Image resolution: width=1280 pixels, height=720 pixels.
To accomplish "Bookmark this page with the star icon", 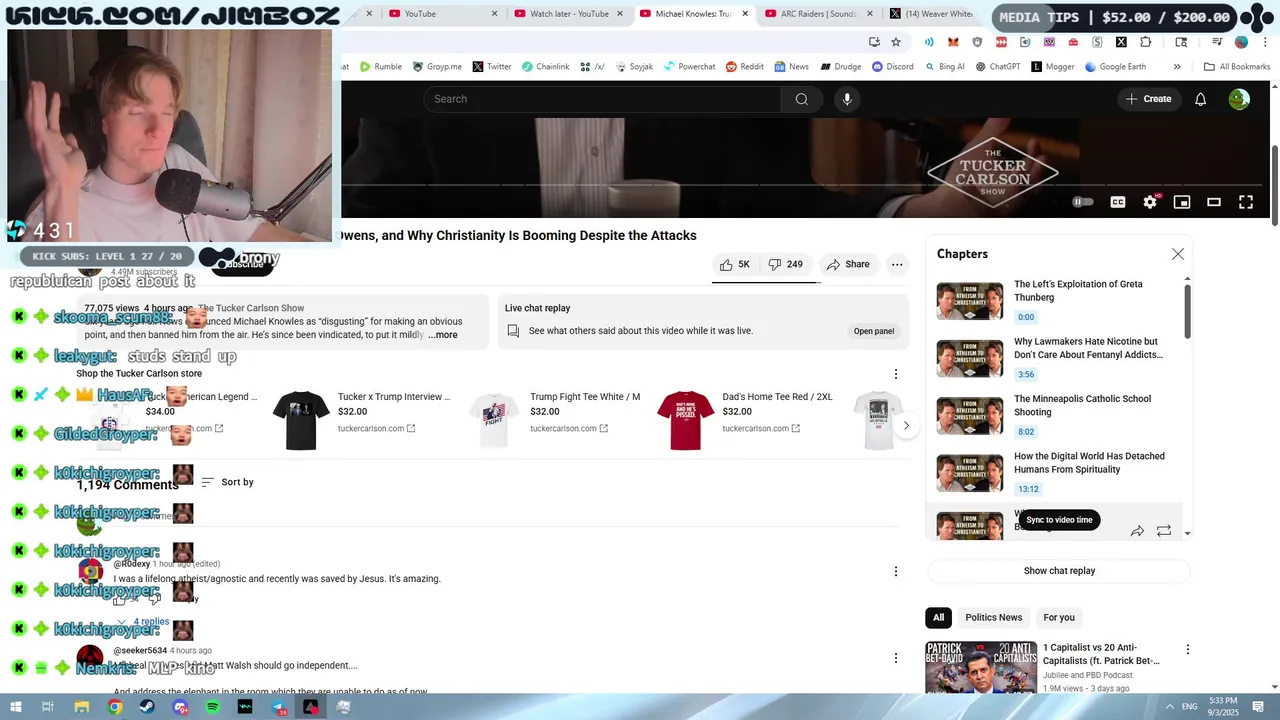I will (x=896, y=42).
